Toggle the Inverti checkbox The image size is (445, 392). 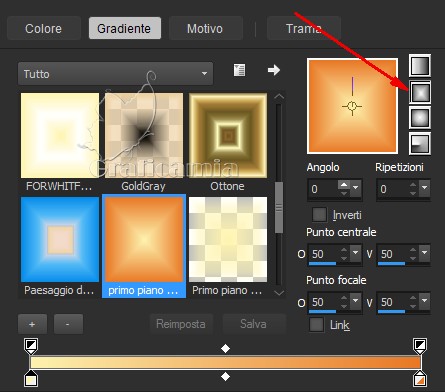(319, 215)
